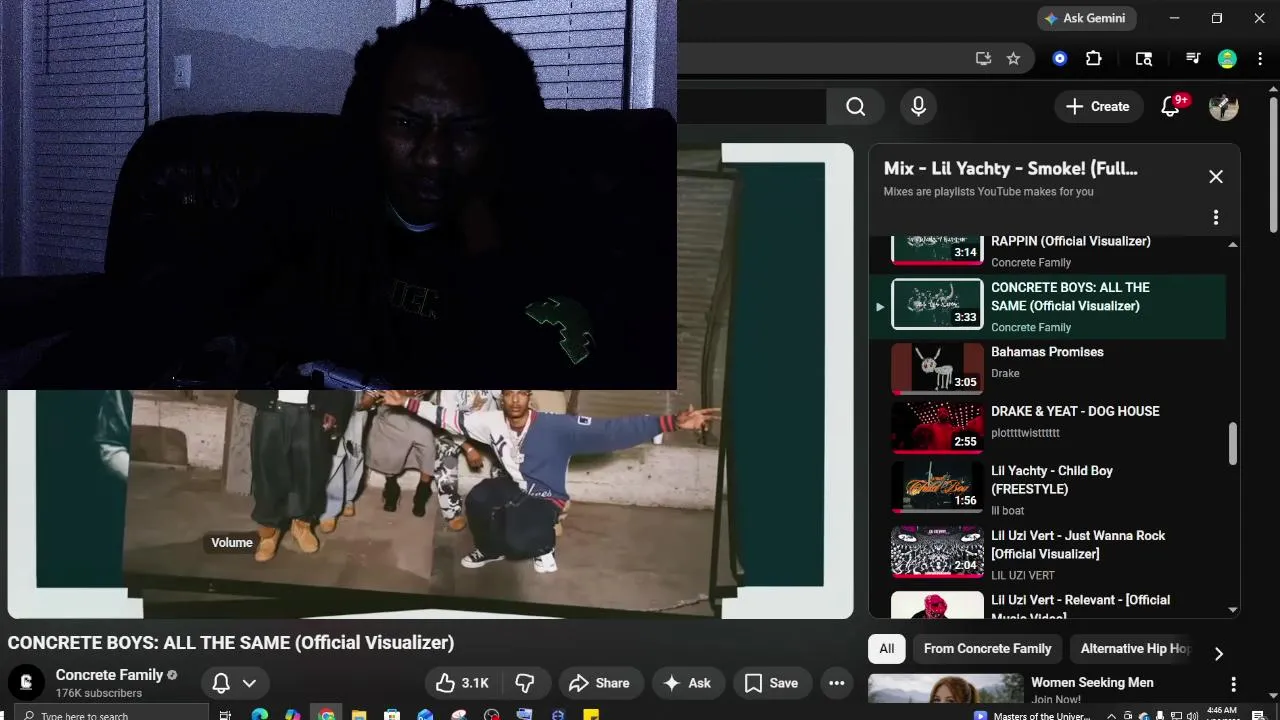The height and width of the screenshot is (720, 1280).
Task: Play DRAKE & YEAT - DOG HOUSE thumbnail
Action: click(937, 427)
